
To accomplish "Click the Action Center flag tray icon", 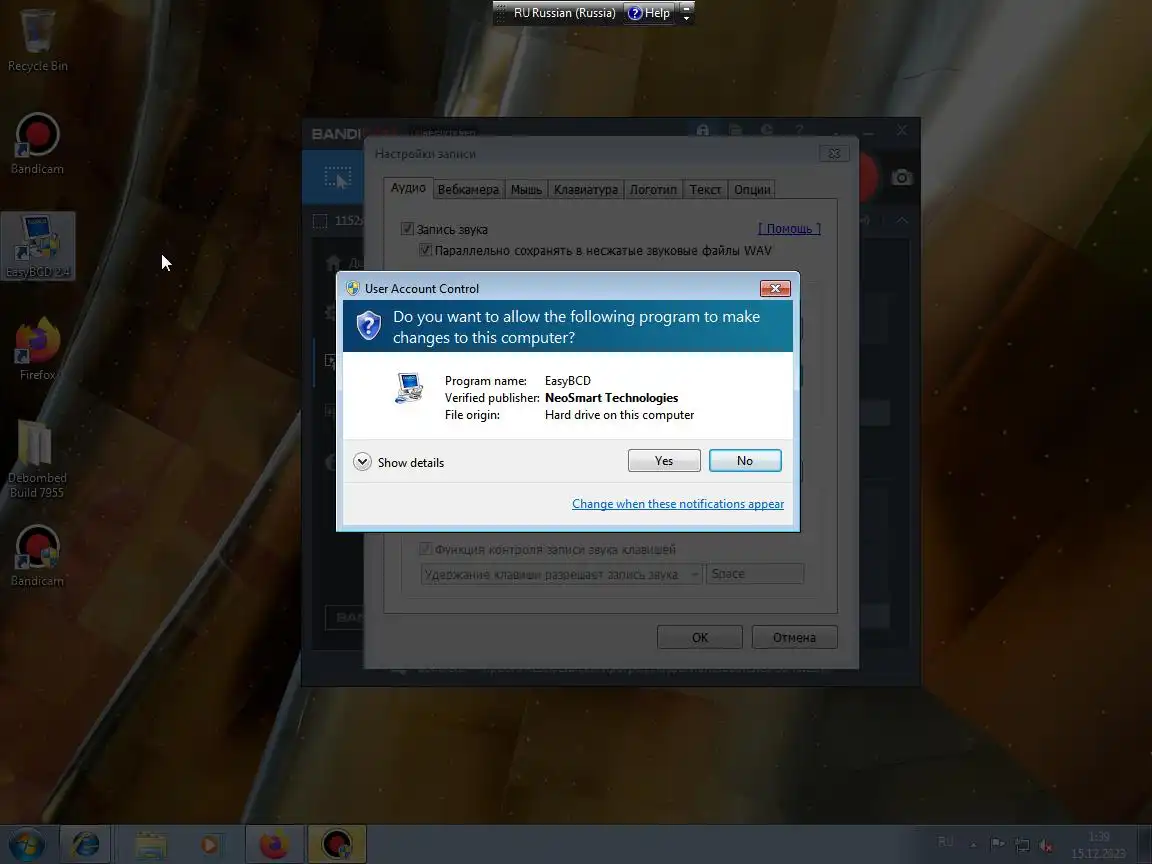I will (997, 844).
